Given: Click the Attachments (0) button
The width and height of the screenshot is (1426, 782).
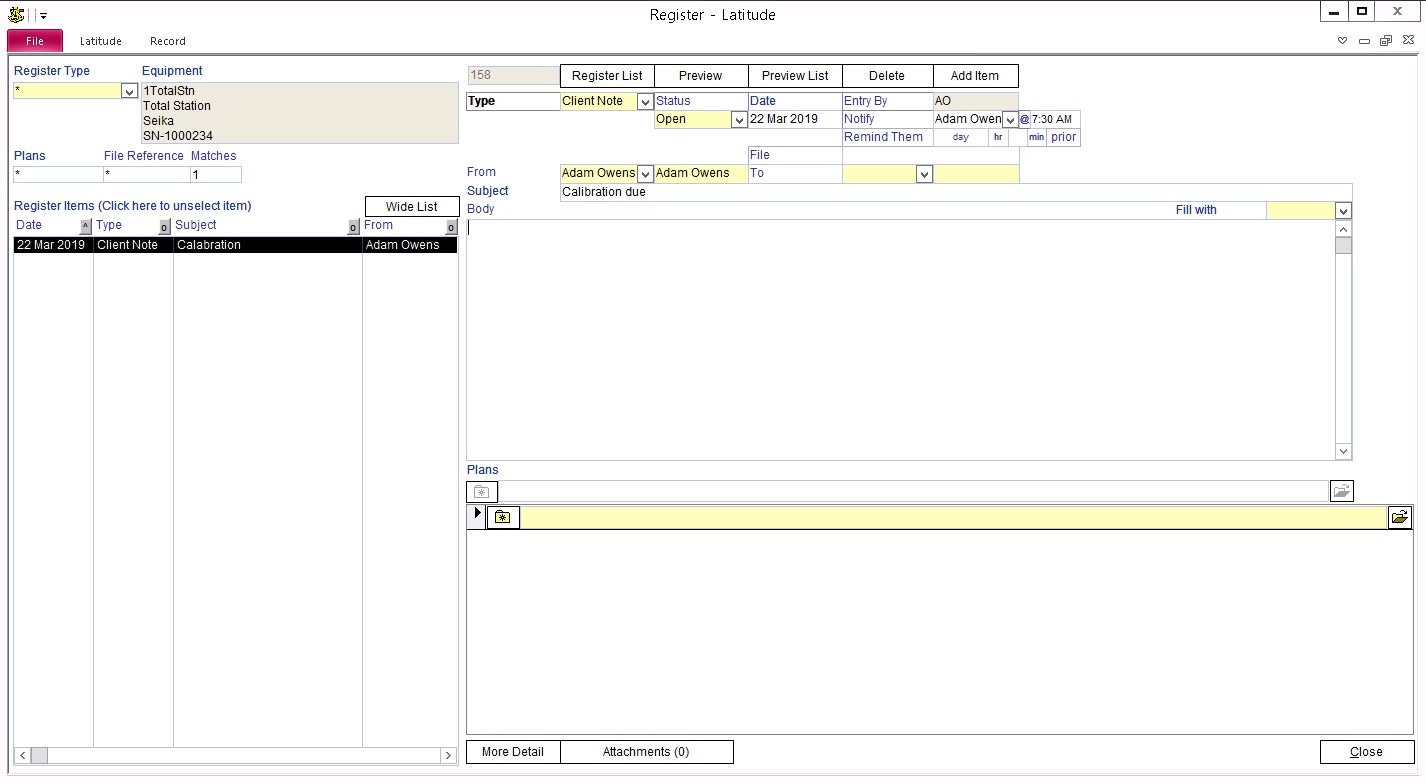Looking at the screenshot, I should [646, 752].
